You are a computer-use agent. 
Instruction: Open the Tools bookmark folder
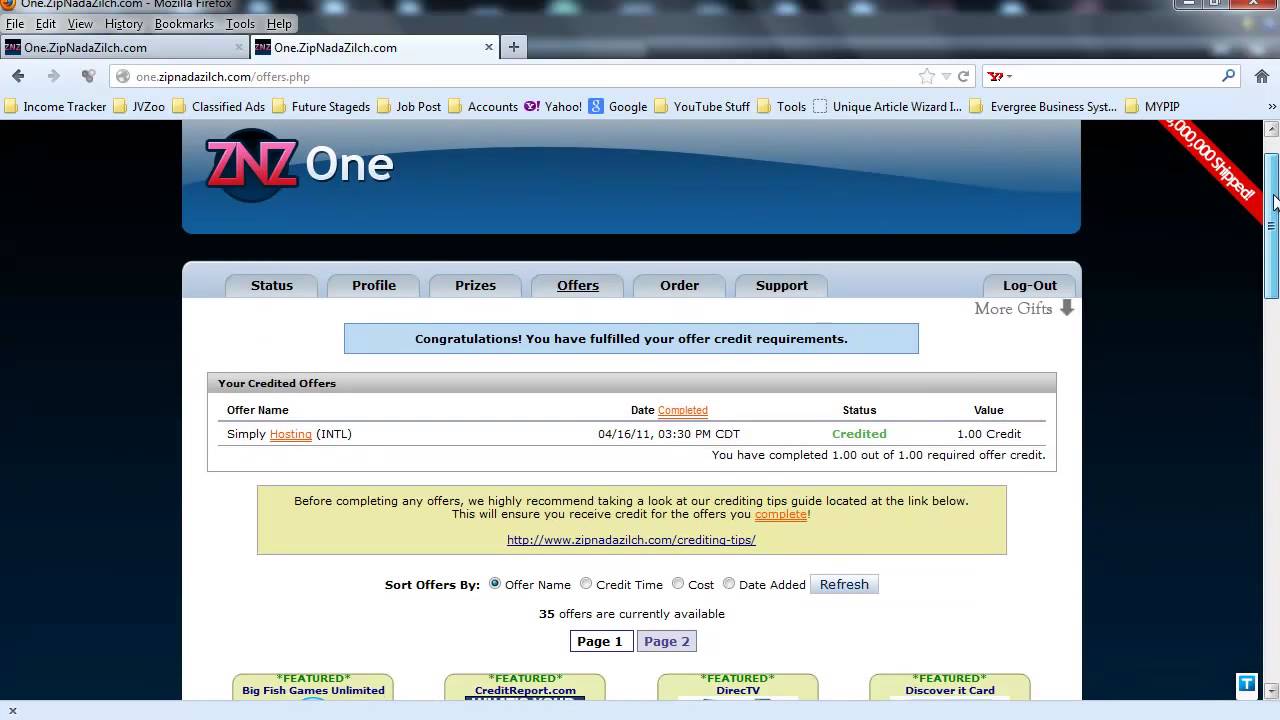(782, 106)
